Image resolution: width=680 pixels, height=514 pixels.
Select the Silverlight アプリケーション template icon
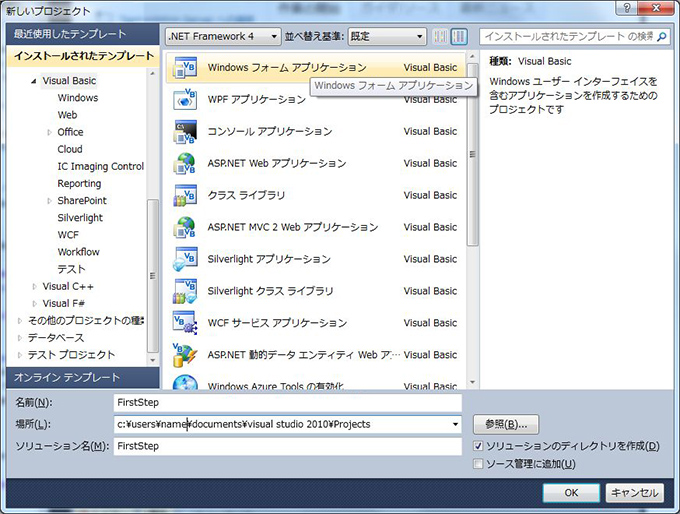185,259
